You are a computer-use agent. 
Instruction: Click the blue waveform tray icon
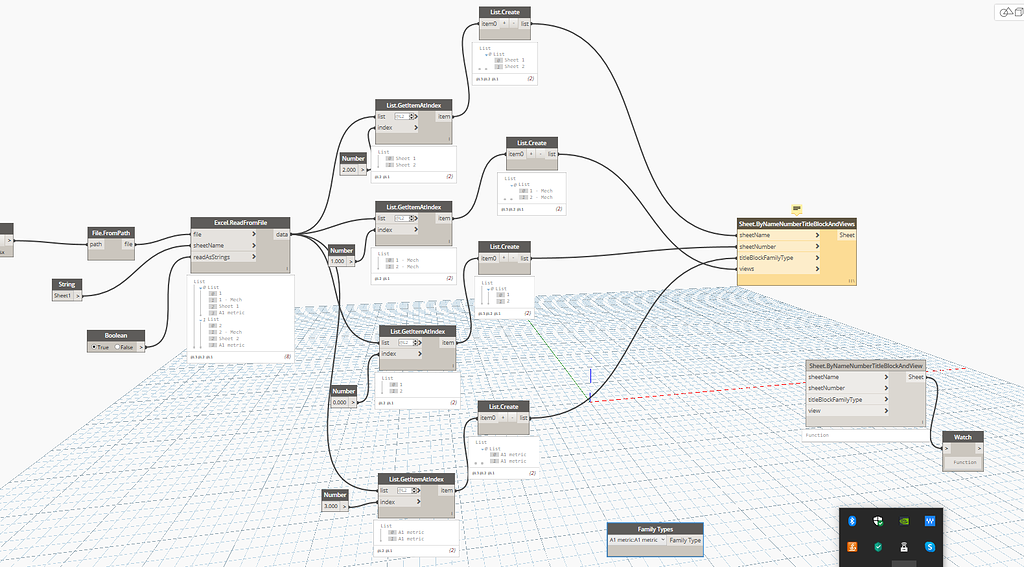(930, 521)
